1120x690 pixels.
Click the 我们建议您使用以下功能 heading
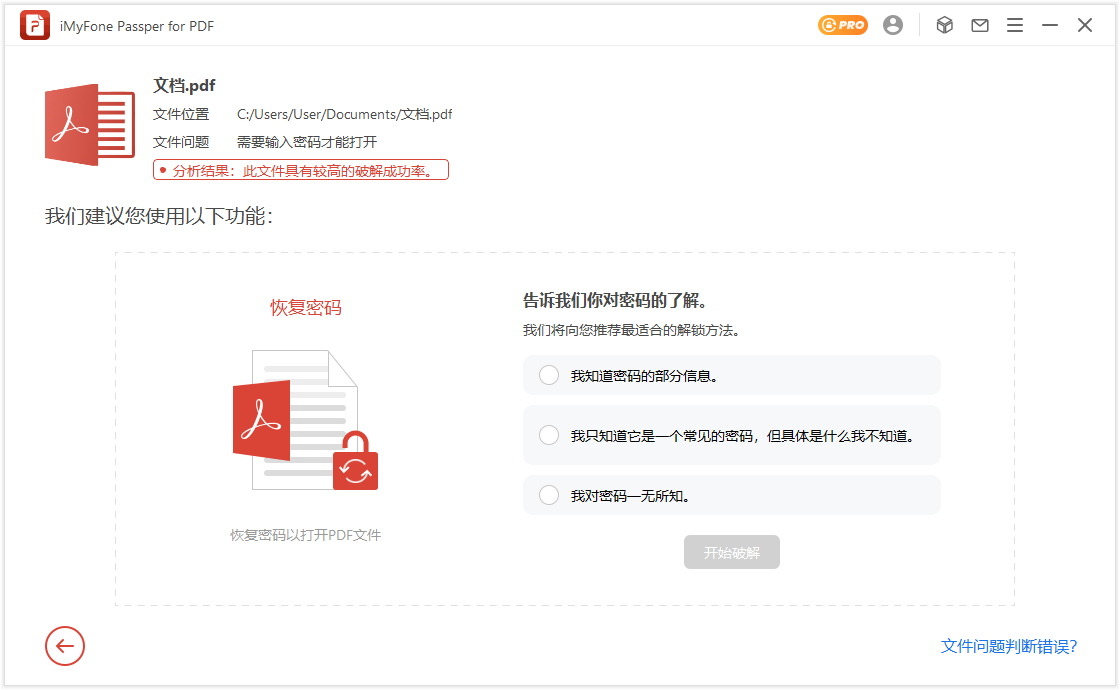(159, 216)
